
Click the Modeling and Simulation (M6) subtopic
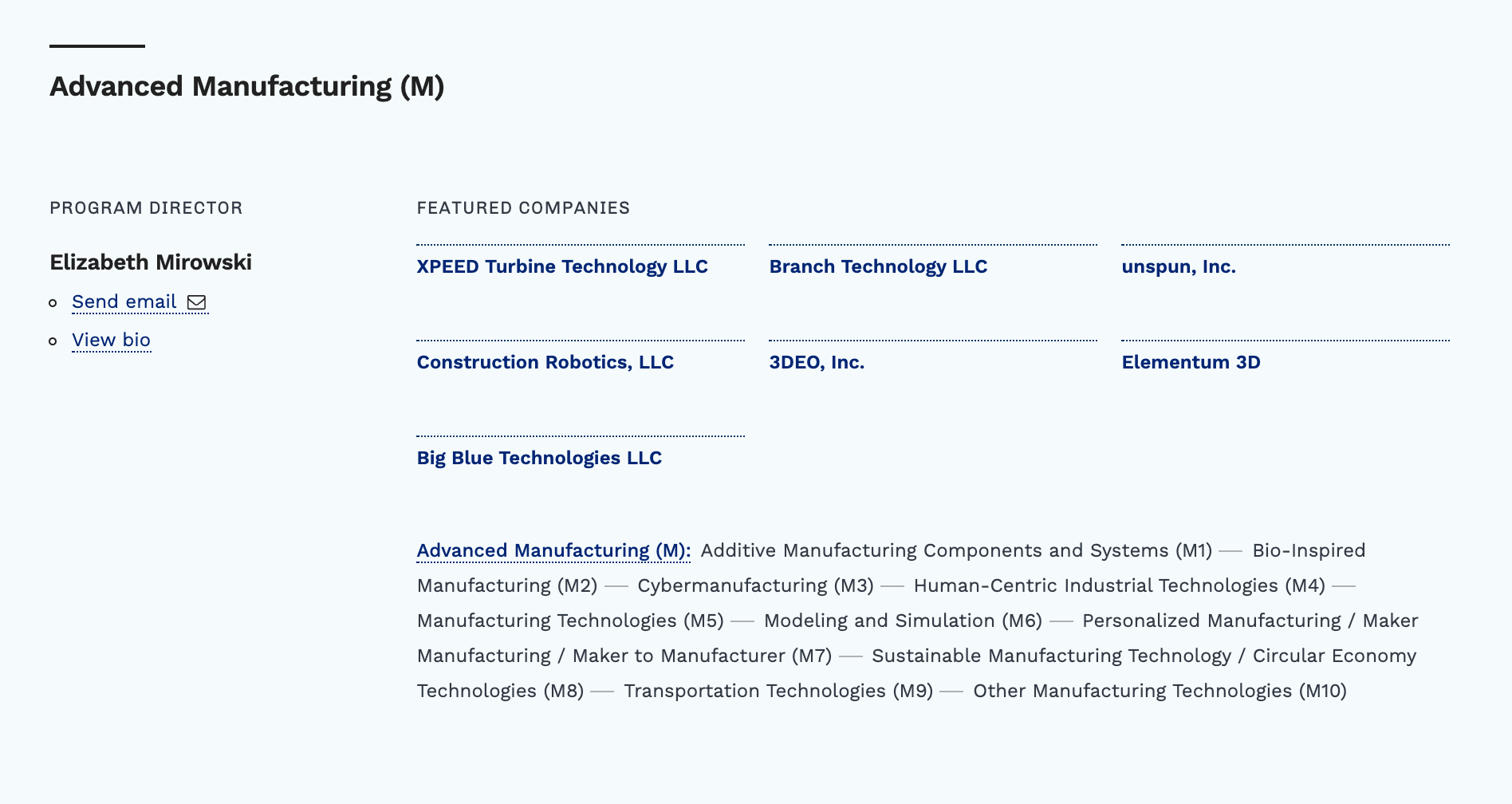[903, 621]
